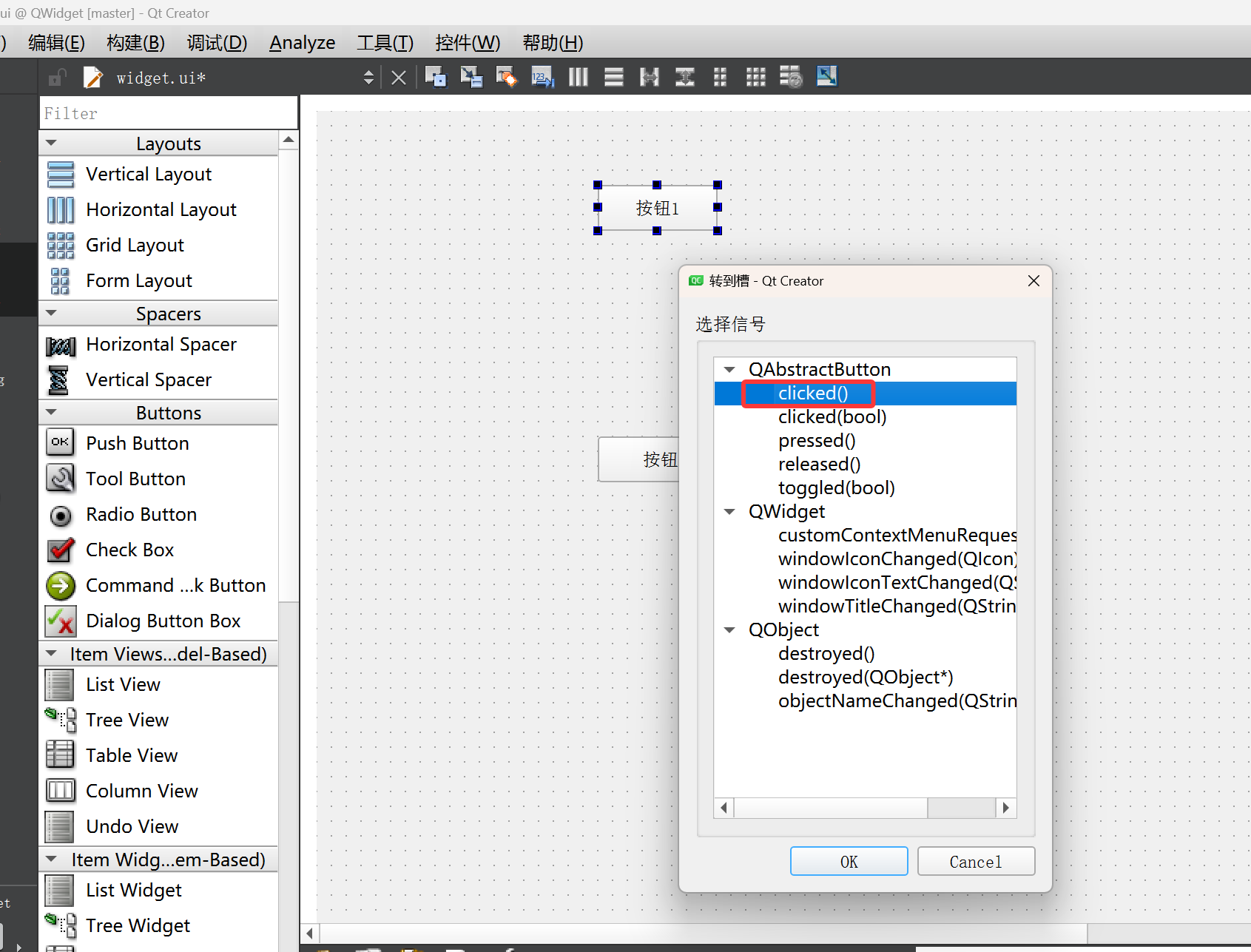Select the pressed() signal

pos(817,440)
